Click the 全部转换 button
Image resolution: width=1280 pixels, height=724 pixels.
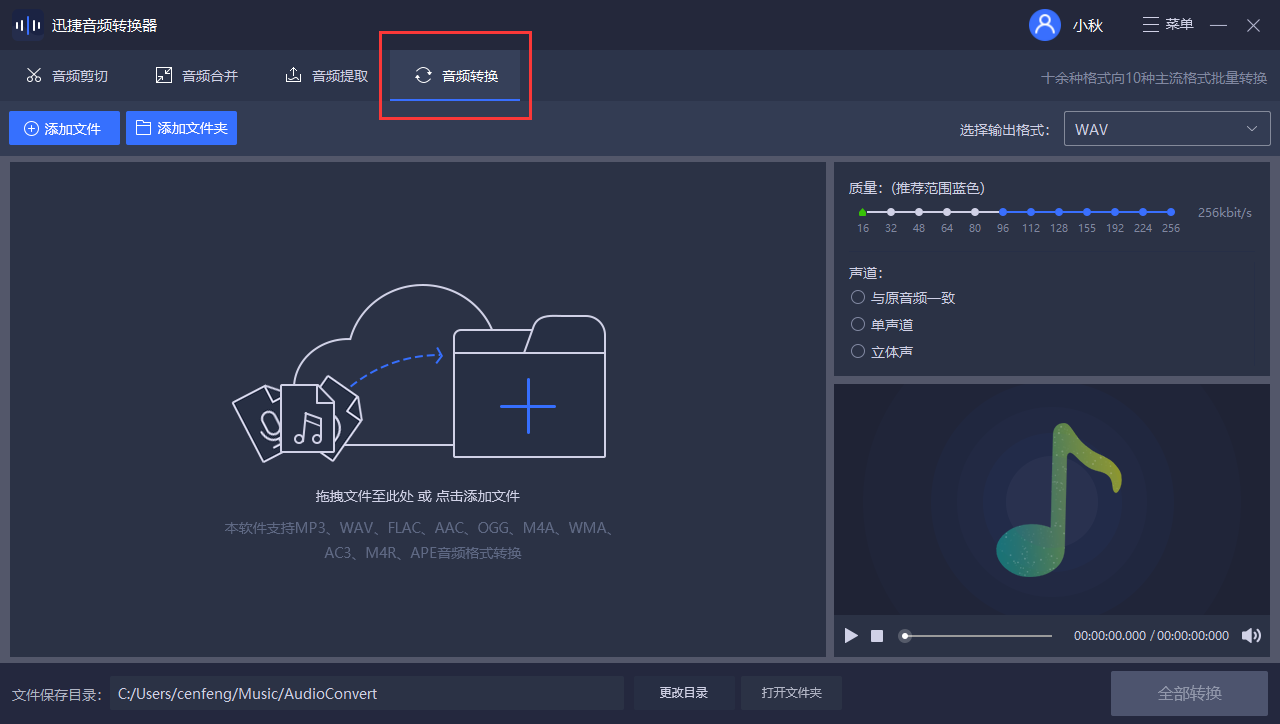point(1189,693)
